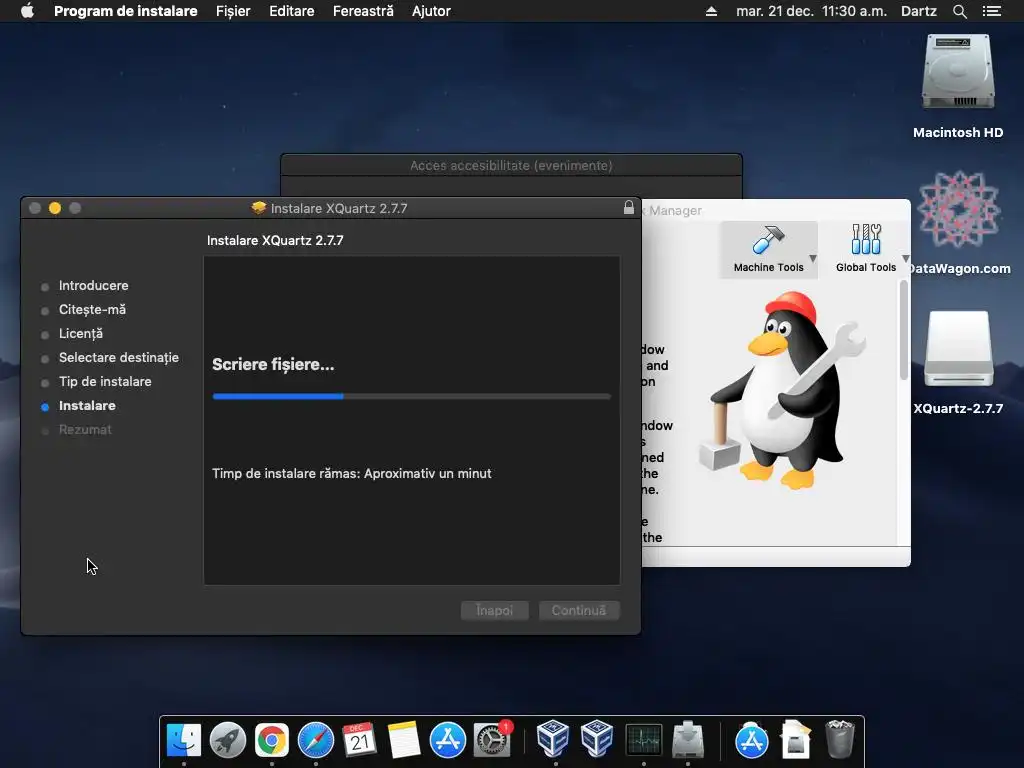This screenshot has width=1024, height=768.
Task: Open the Applications folder in dock
Action: pos(752,740)
